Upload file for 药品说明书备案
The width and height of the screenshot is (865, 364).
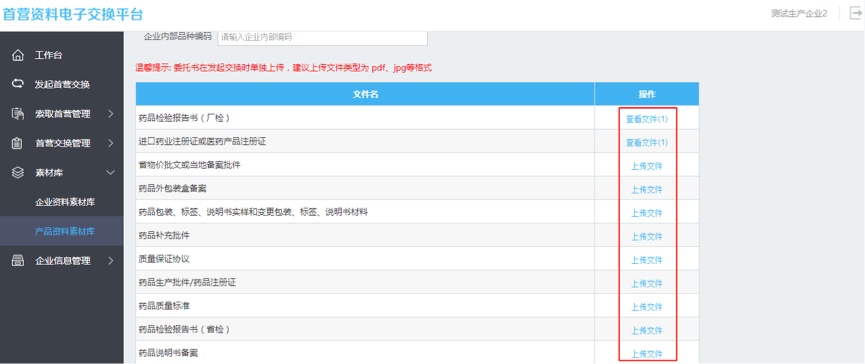[x=647, y=354]
